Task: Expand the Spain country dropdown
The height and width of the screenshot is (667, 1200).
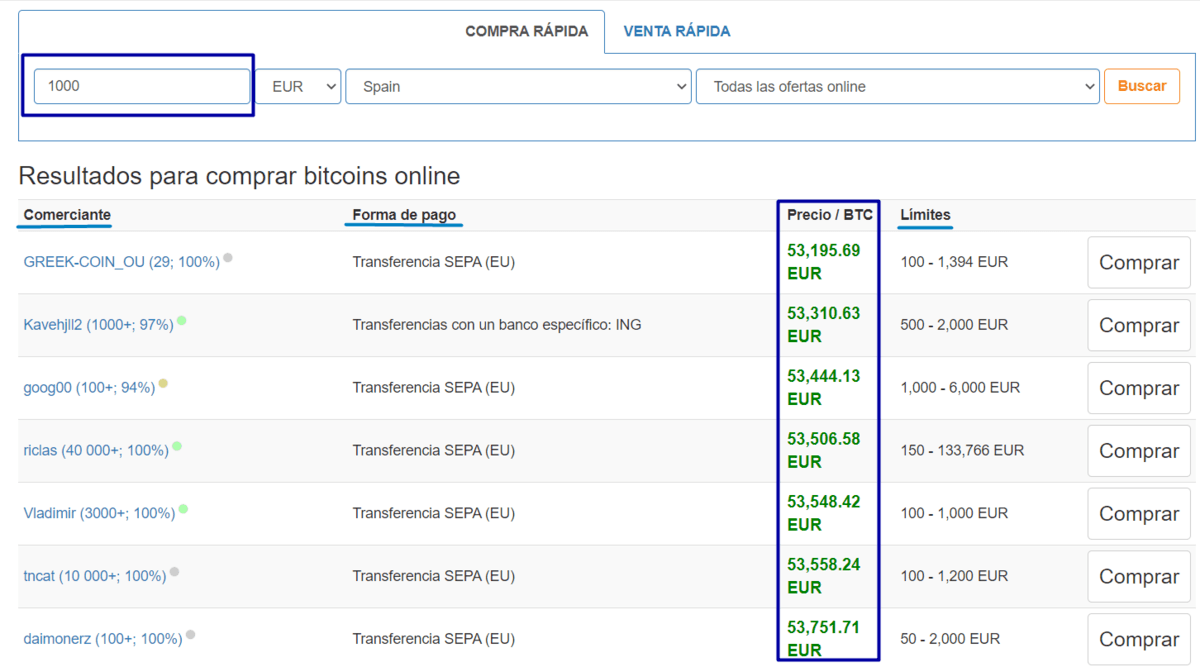Action: (x=518, y=87)
